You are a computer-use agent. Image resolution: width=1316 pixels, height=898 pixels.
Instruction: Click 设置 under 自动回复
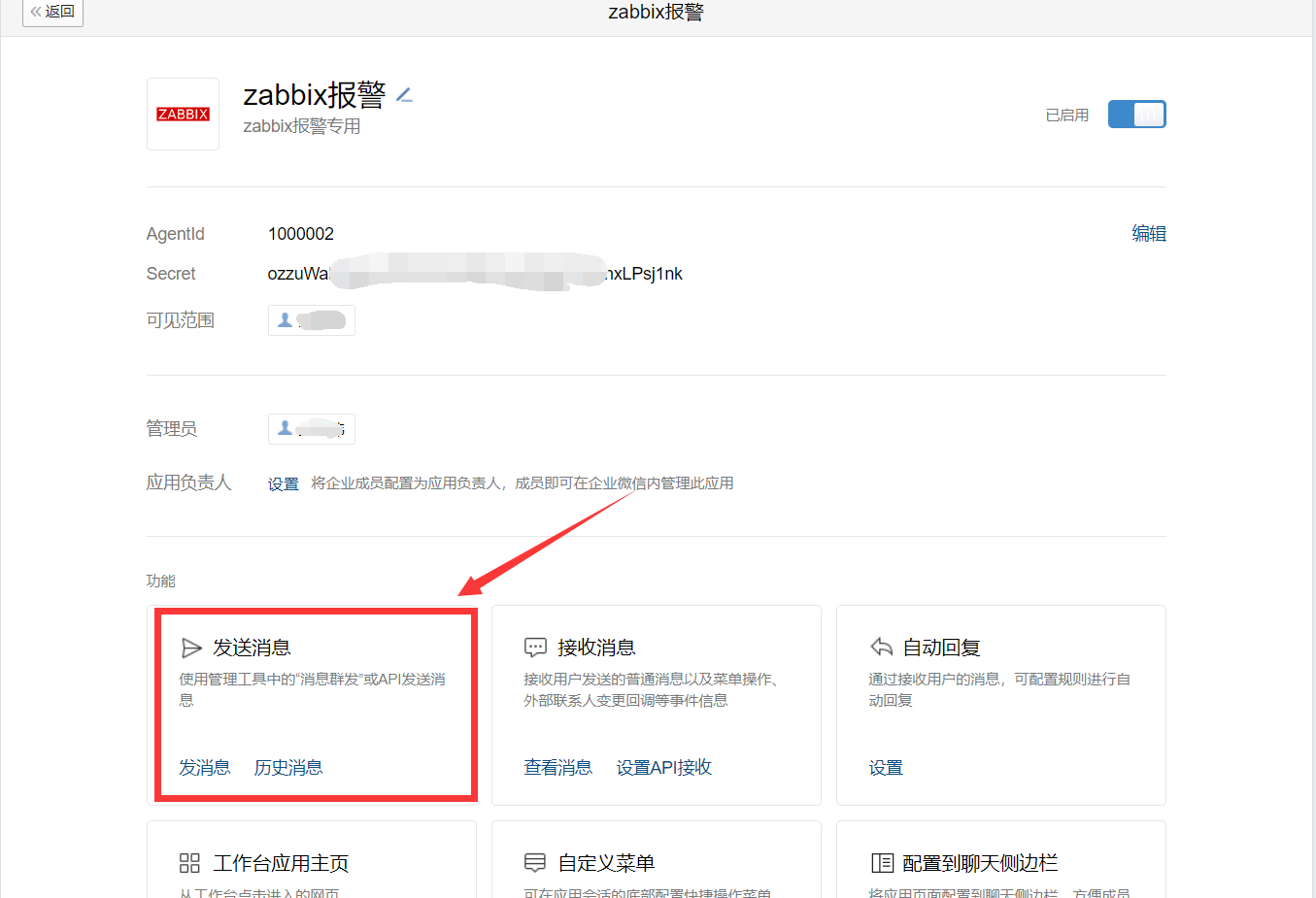886,768
